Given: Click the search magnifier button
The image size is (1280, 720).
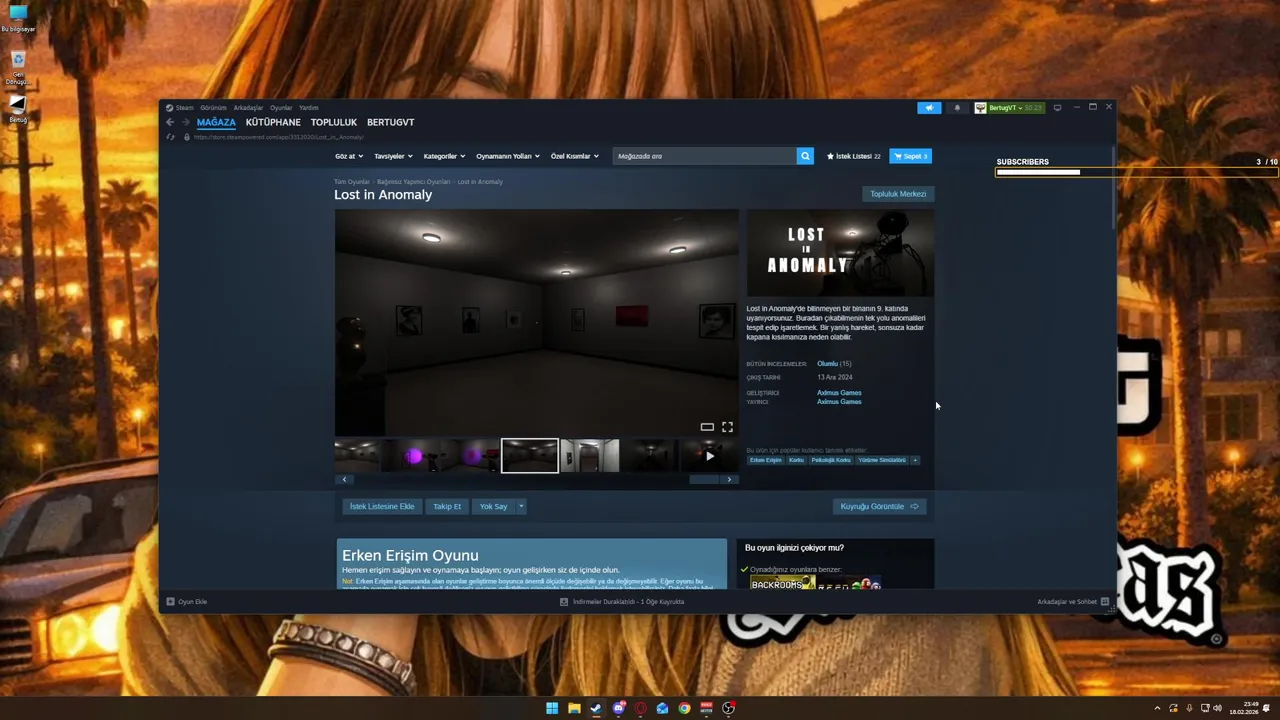Looking at the screenshot, I should click(x=805, y=156).
